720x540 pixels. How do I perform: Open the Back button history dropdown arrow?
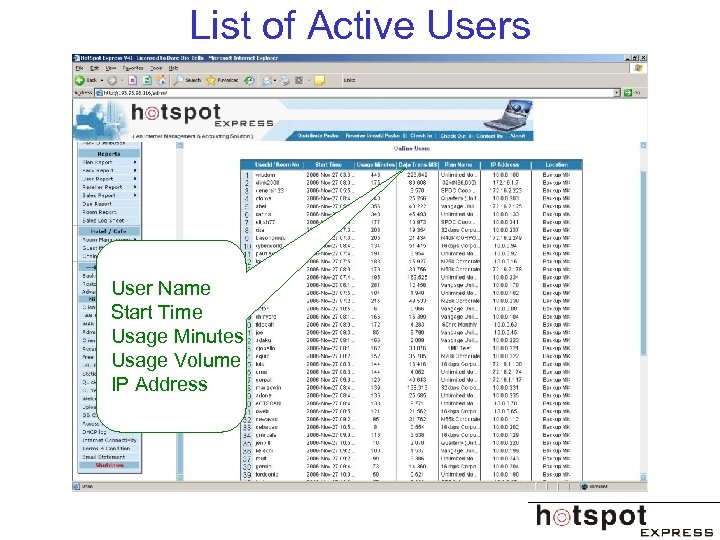tap(101, 80)
